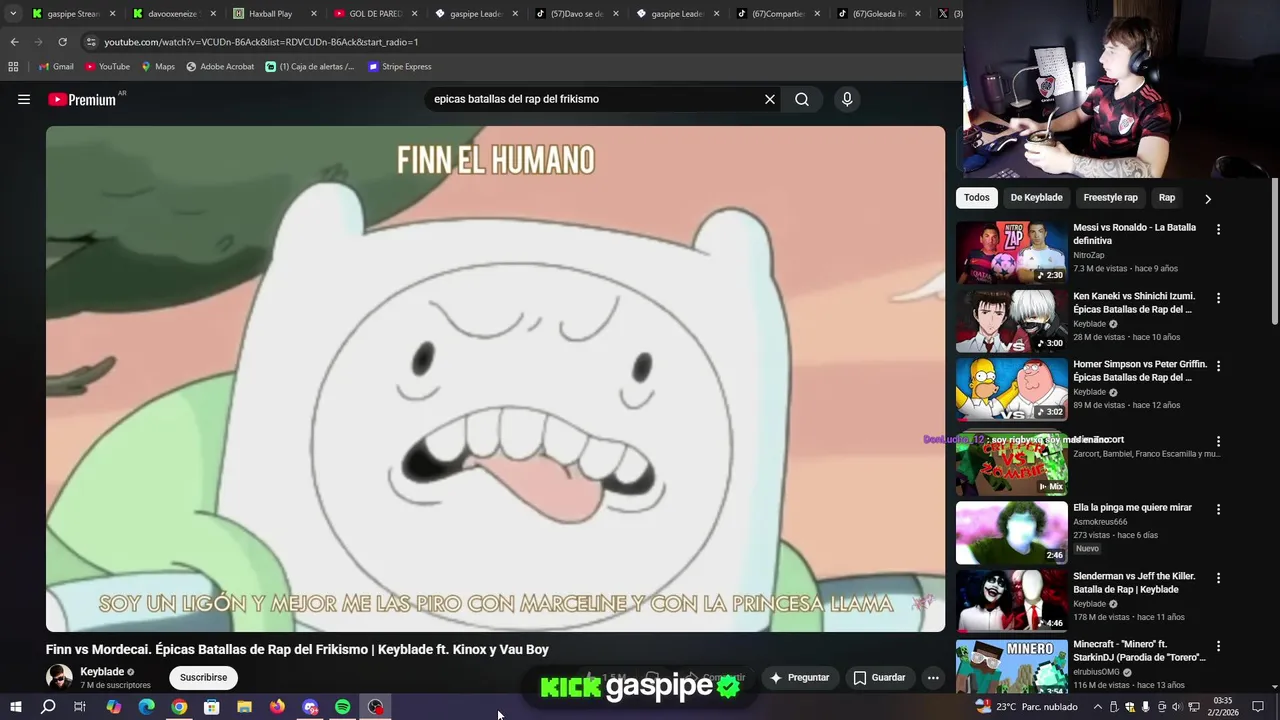This screenshot has height=720, width=1280.
Task: Open Spotify from the taskbar
Action: click(x=343, y=707)
